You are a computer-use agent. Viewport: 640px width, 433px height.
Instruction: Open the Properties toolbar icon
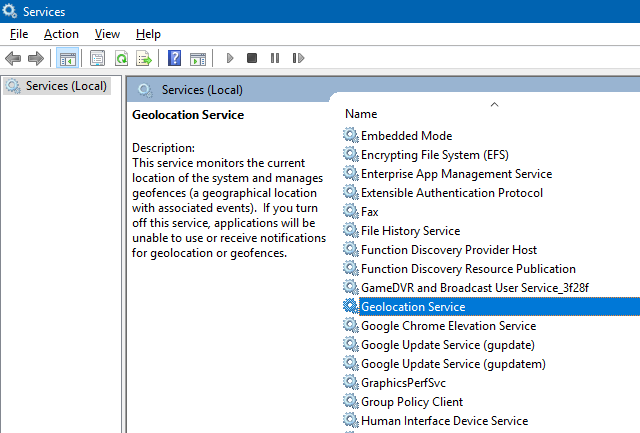coord(97,59)
